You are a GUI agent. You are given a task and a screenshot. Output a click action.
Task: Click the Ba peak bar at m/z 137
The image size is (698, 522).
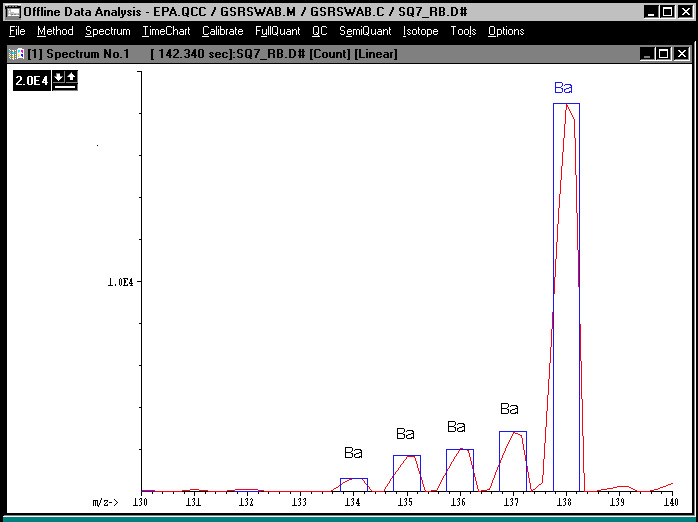point(512,460)
